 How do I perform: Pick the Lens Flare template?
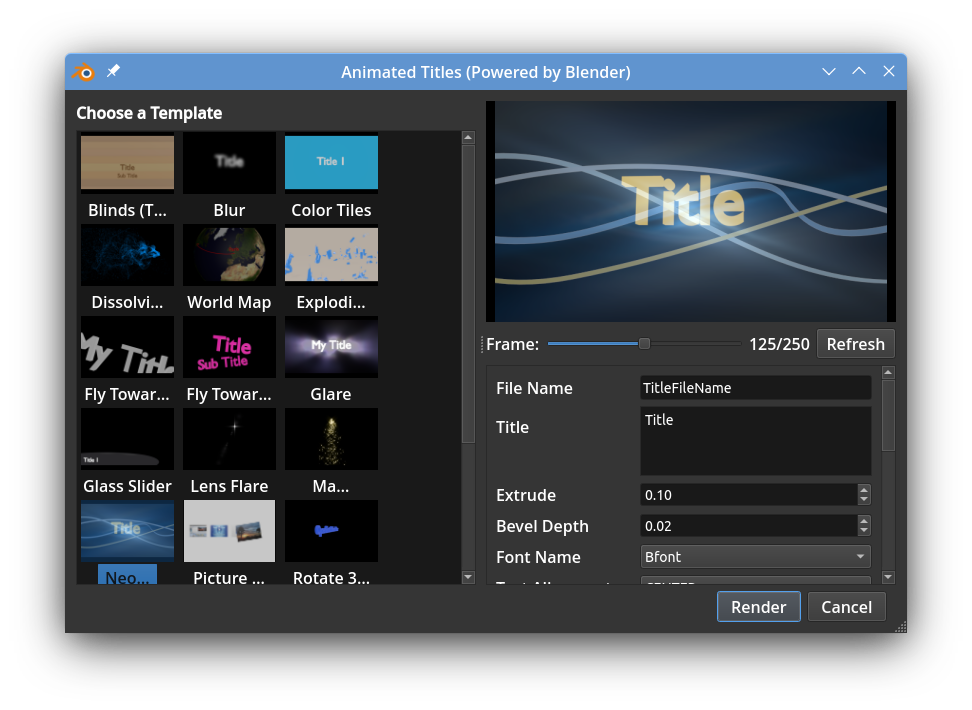229,438
